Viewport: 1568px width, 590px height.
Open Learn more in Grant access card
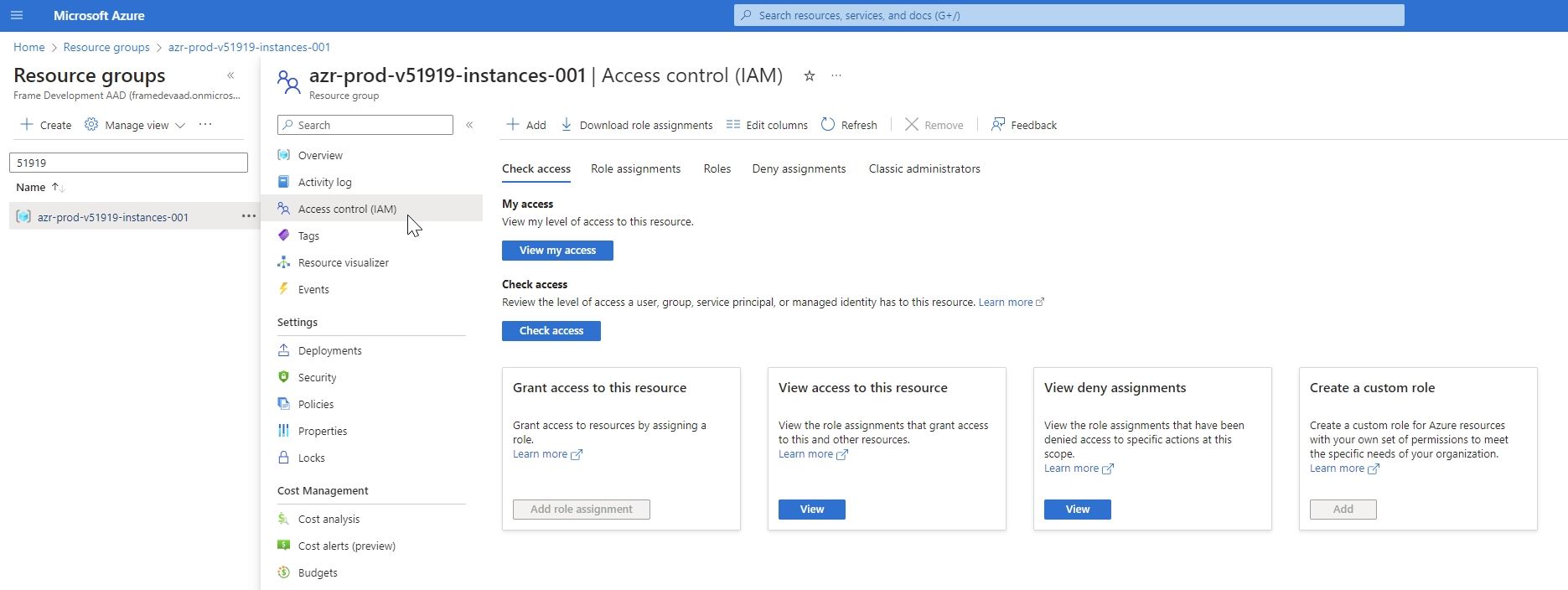pos(547,454)
